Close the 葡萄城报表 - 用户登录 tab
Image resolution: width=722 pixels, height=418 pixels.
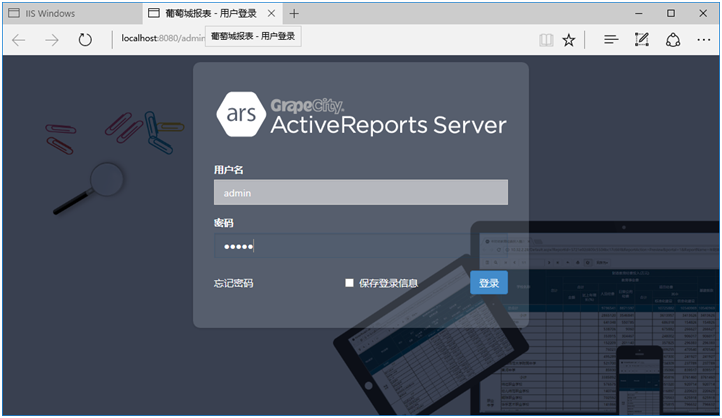tap(272, 13)
